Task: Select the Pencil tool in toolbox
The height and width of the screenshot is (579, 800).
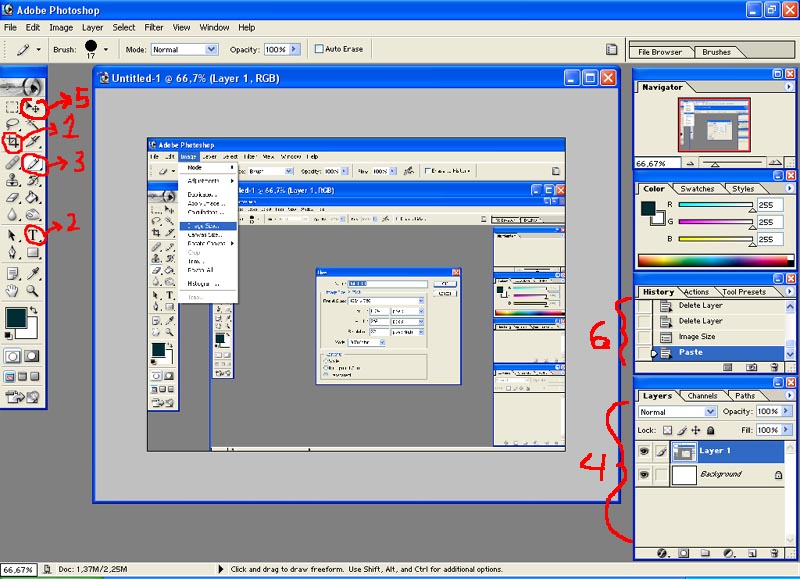Action: pyautogui.click(x=33, y=162)
